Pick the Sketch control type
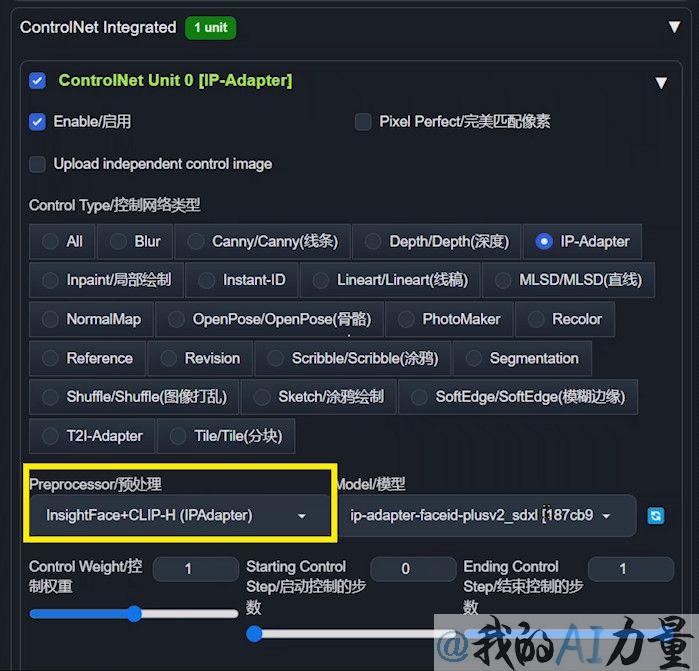The height and width of the screenshot is (671, 699). (318, 397)
